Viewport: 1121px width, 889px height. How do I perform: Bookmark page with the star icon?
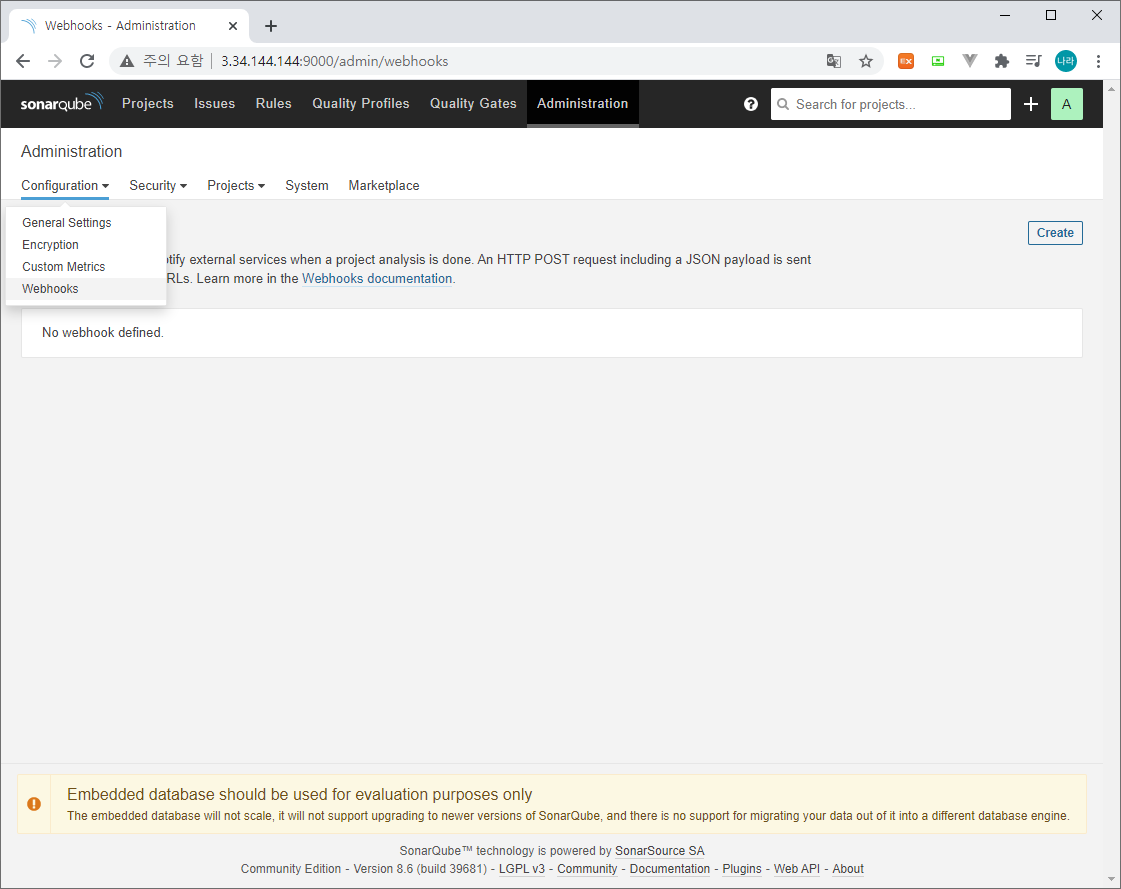coord(866,61)
